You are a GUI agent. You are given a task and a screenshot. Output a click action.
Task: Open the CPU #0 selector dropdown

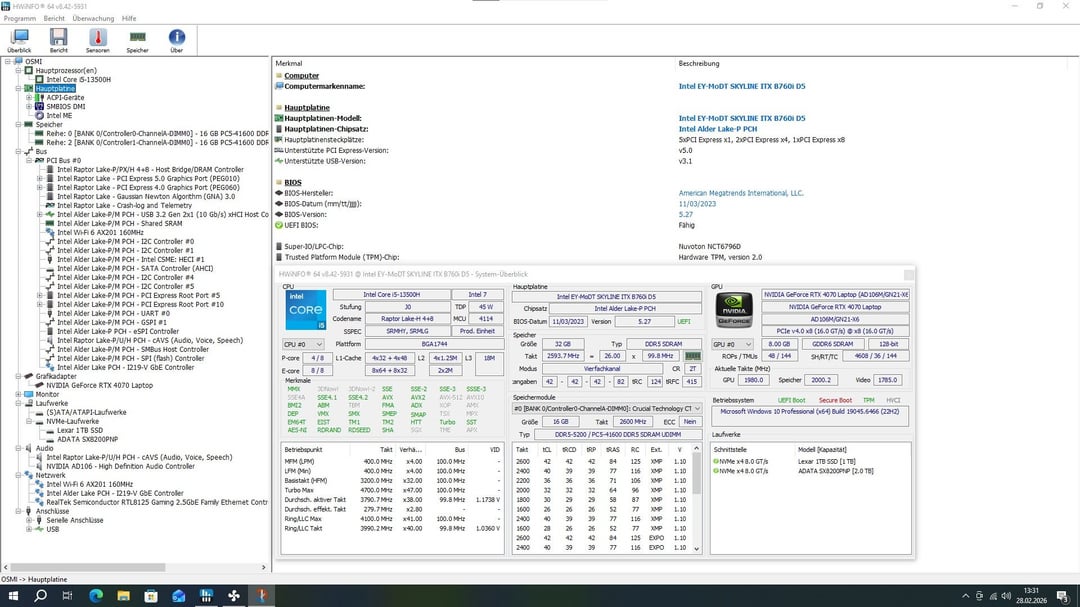click(x=303, y=344)
